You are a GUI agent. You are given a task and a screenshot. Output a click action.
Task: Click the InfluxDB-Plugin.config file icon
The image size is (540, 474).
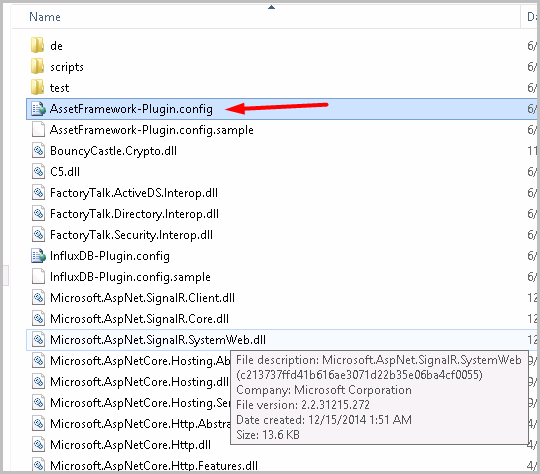point(38,256)
